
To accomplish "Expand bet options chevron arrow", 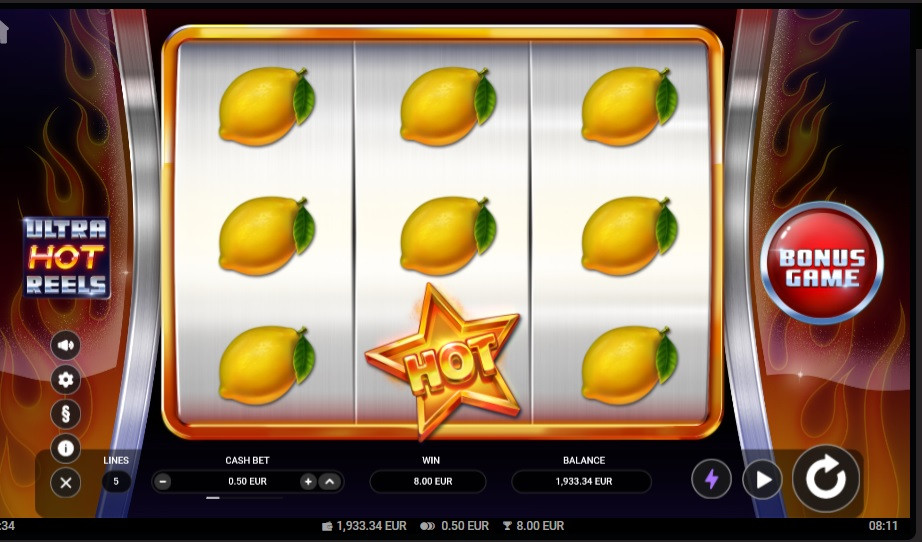I will click(329, 482).
